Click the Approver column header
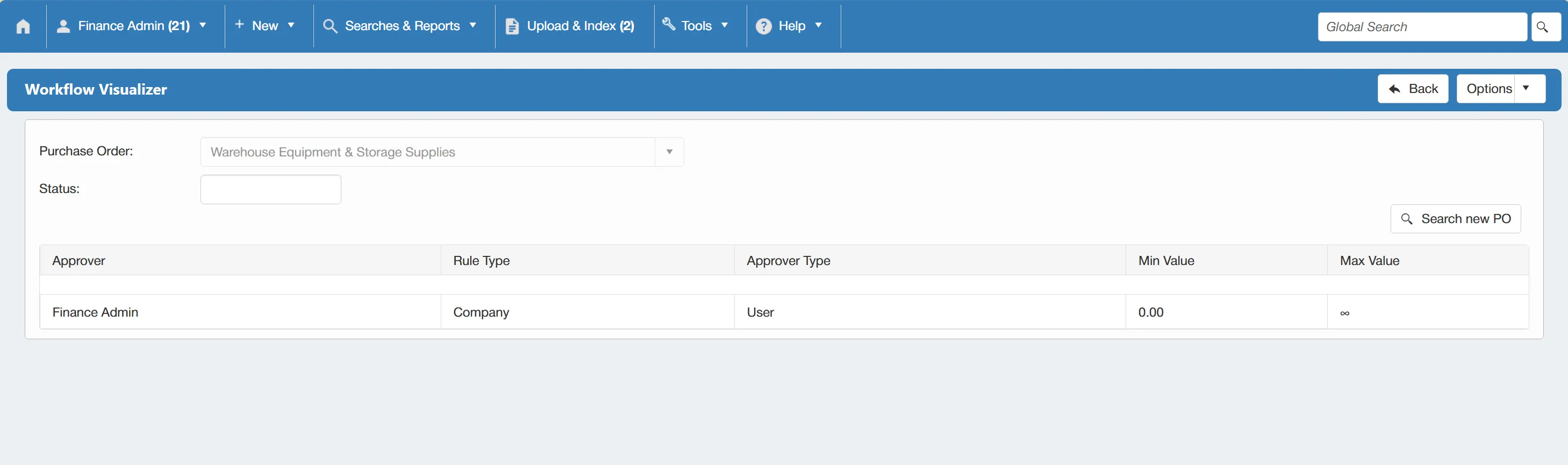1568x465 pixels. pos(240,261)
